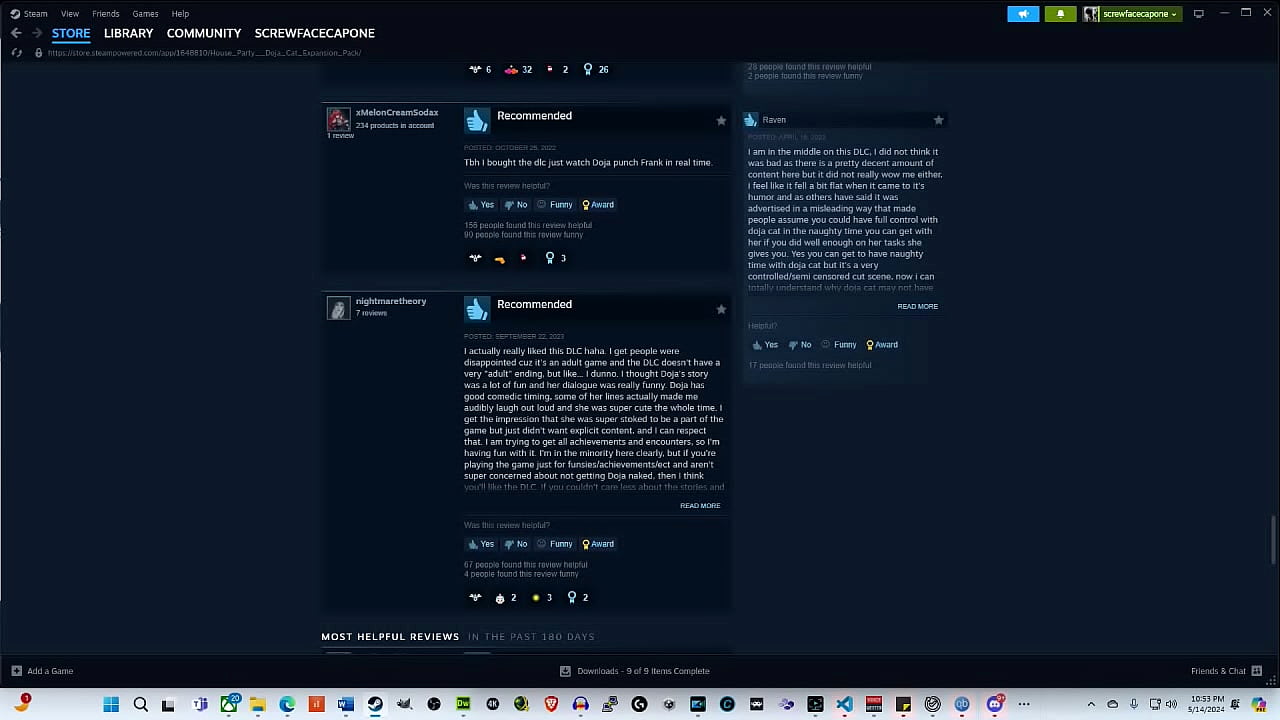Vote No on nightmaretheory's review
1280x720 pixels.
[516, 544]
